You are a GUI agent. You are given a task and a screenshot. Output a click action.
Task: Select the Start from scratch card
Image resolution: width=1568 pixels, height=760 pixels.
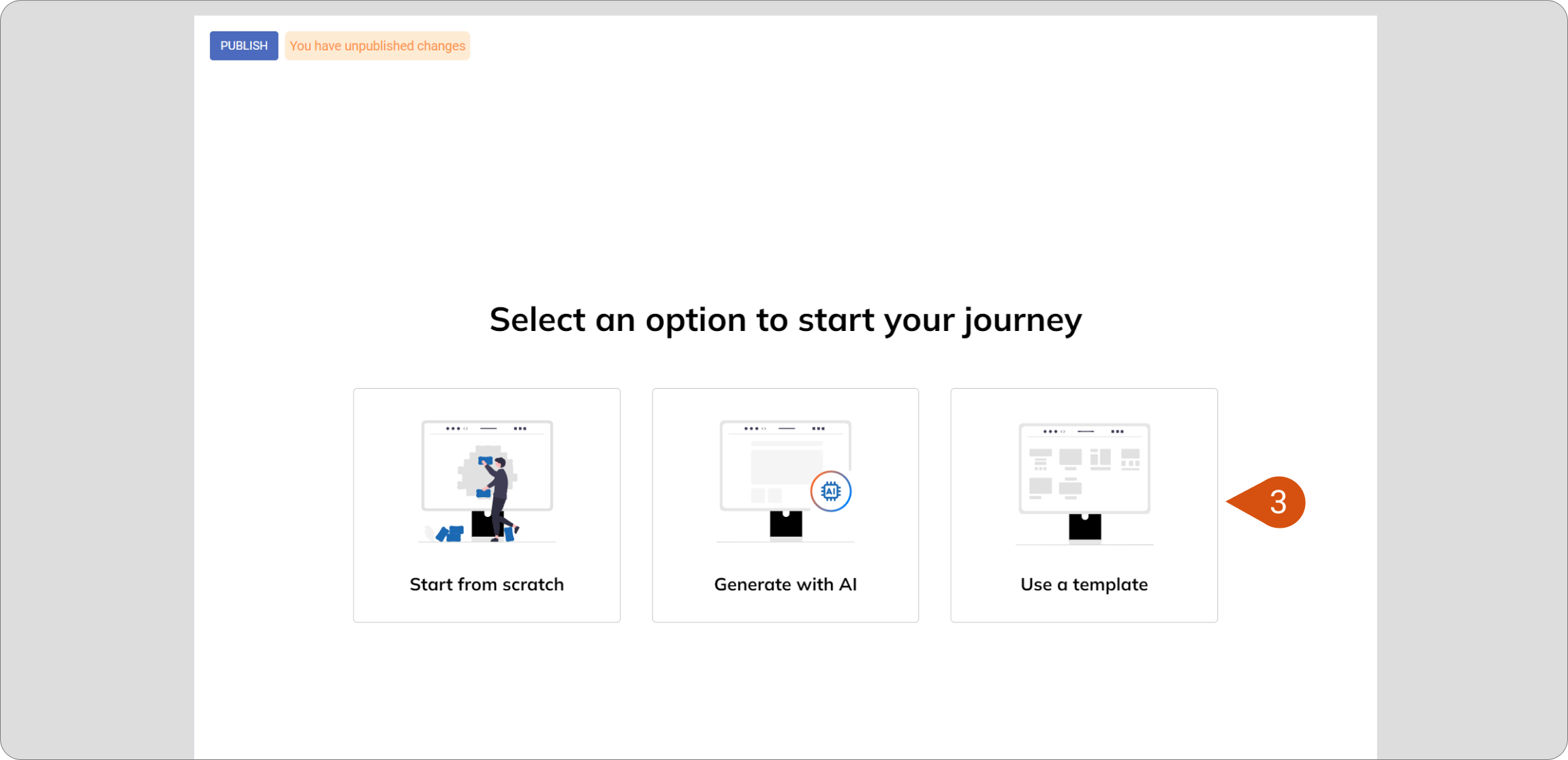point(486,505)
